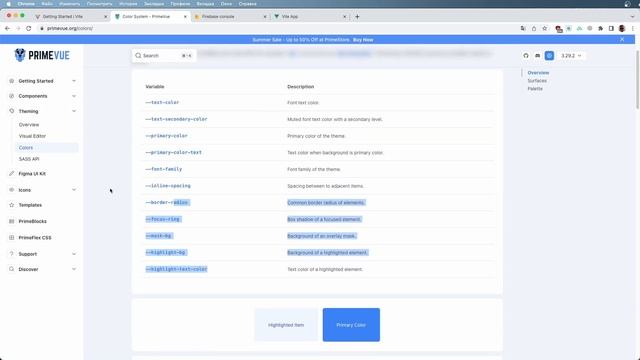This screenshot has width=640, height=360.
Task: Open the Chrome three-dot menu
Action: pyautogui.click(x=633, y=28)
